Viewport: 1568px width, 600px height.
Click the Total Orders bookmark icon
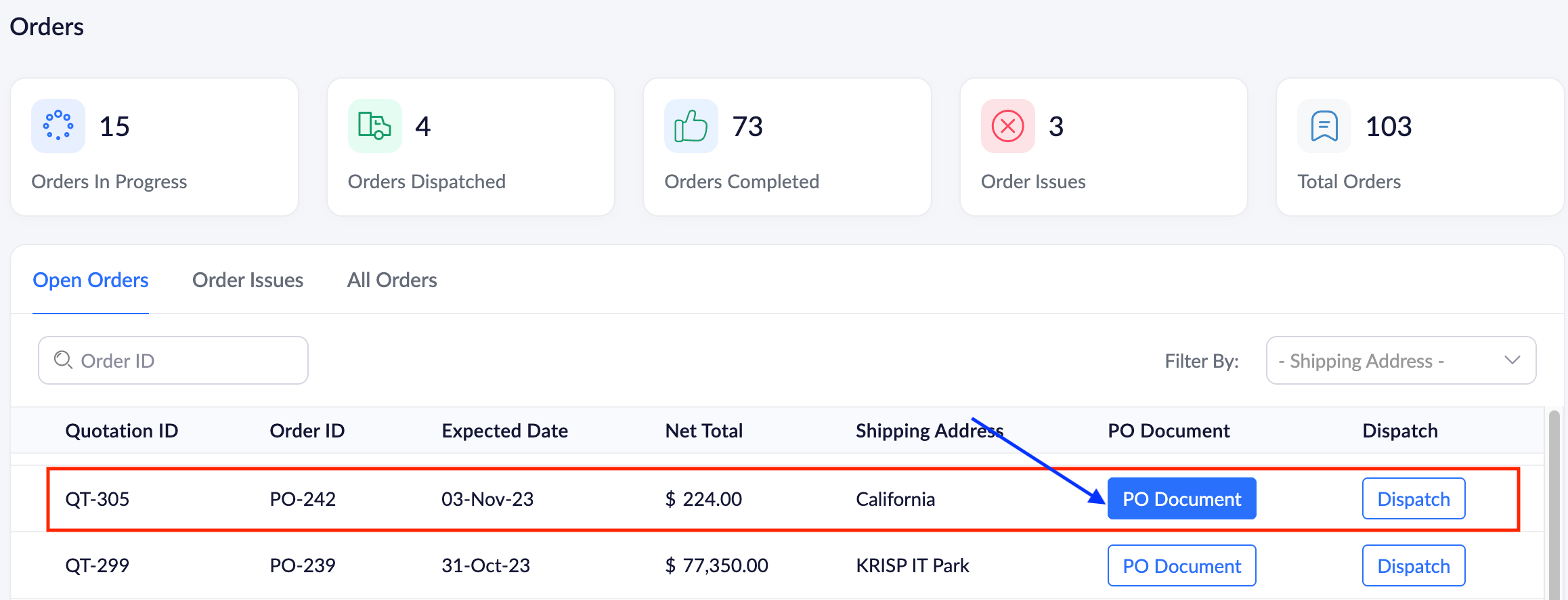pyautogui.click(x=1324, y=126)
